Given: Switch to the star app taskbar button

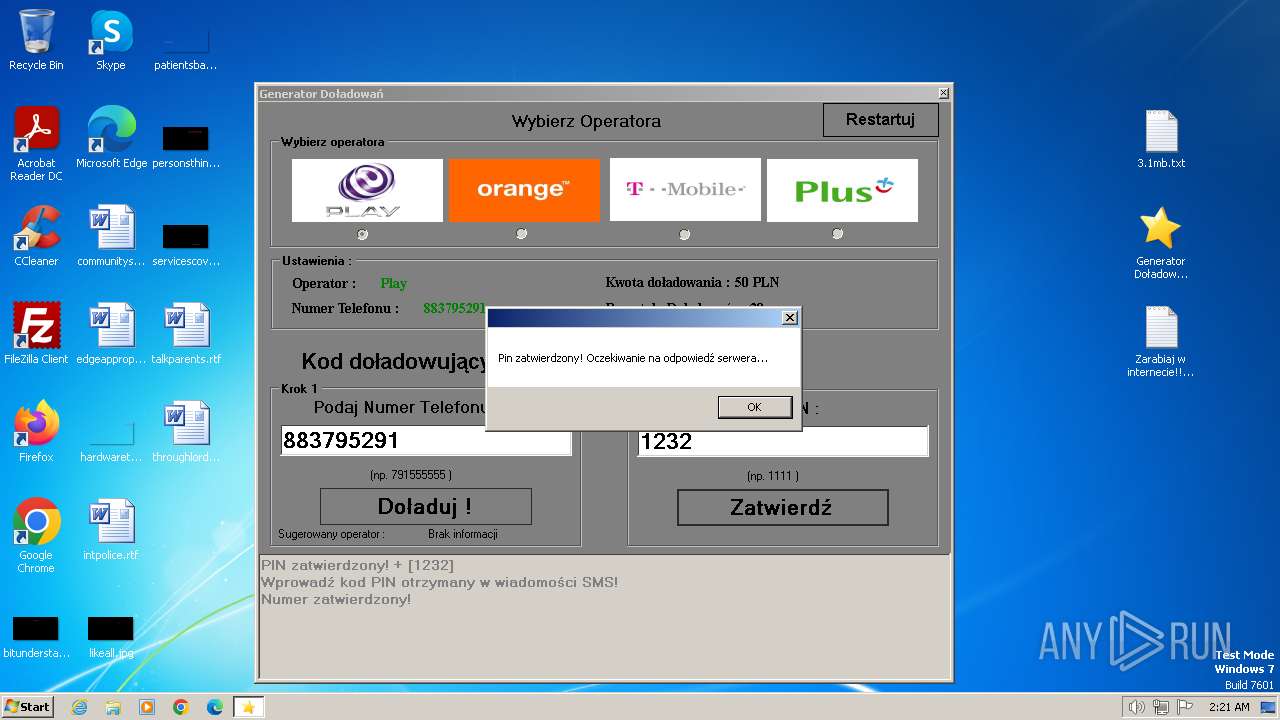Looking at the screenshot, I should coord(249,707).
